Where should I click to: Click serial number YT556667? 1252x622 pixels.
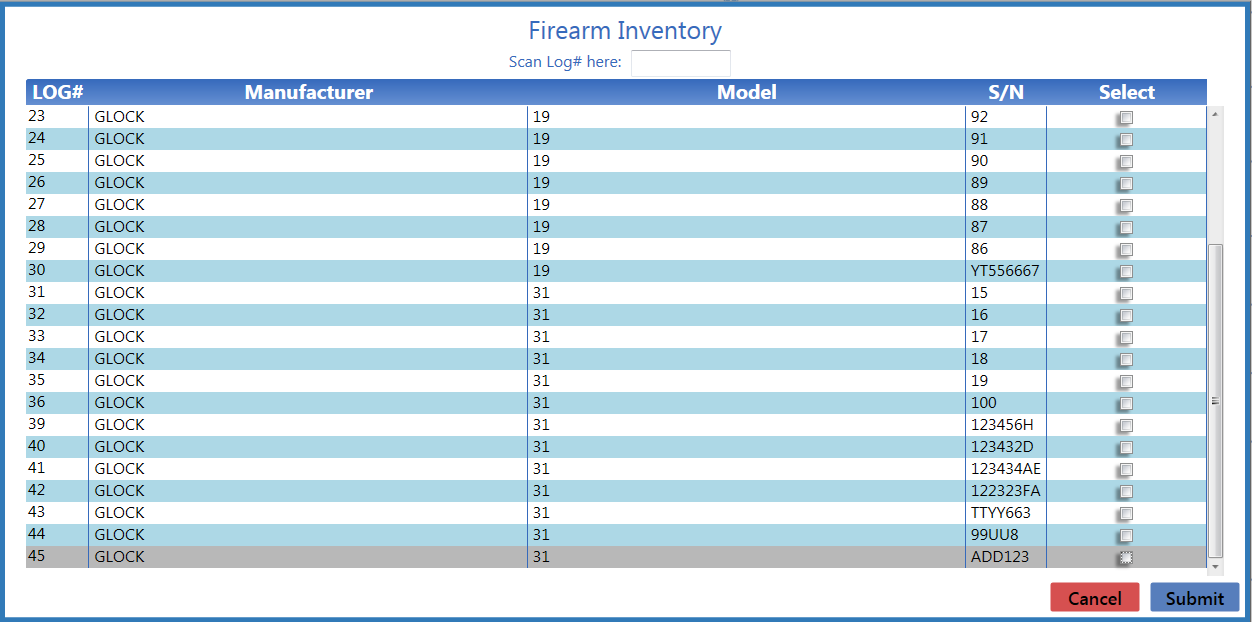pyautogui.click(x=1005, y=271)
